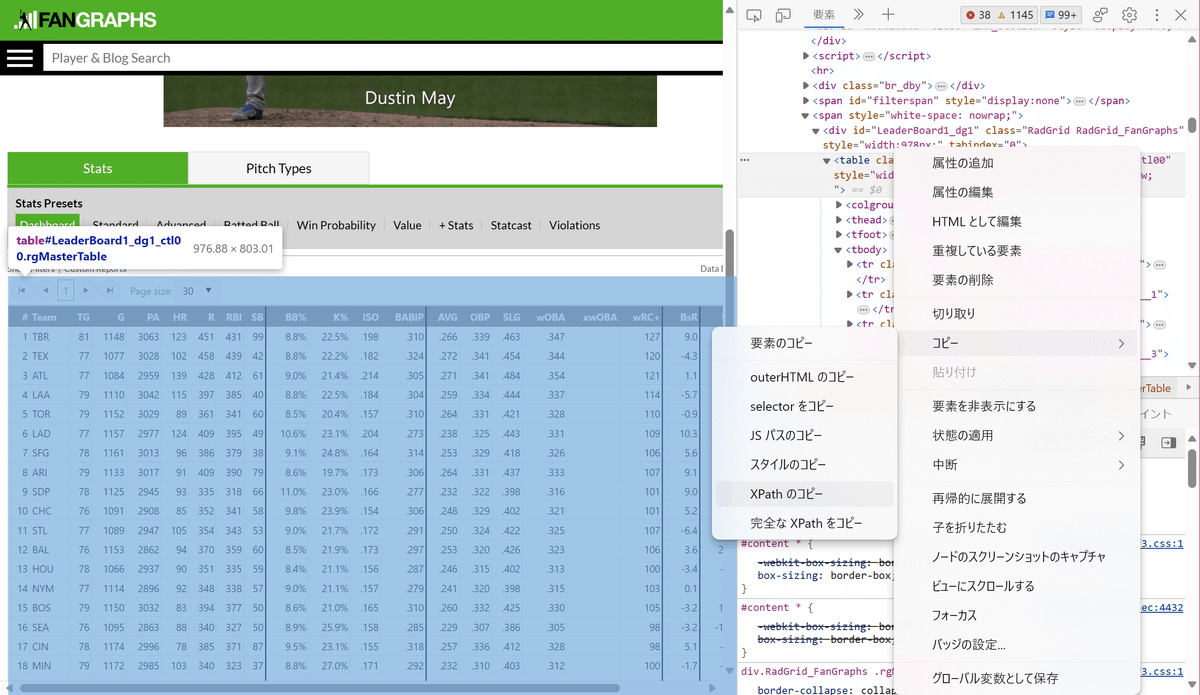Open DevTools settings gear
This screenshot has width=1200, height=695.
(1130, 15)
